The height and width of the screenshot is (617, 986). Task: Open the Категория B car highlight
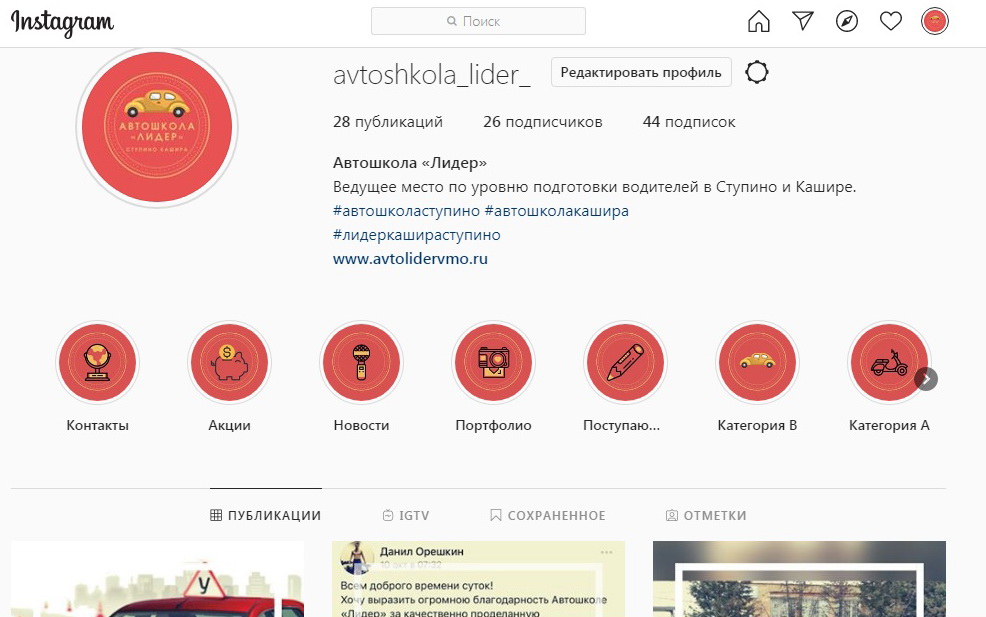click(x=758, y=362)
